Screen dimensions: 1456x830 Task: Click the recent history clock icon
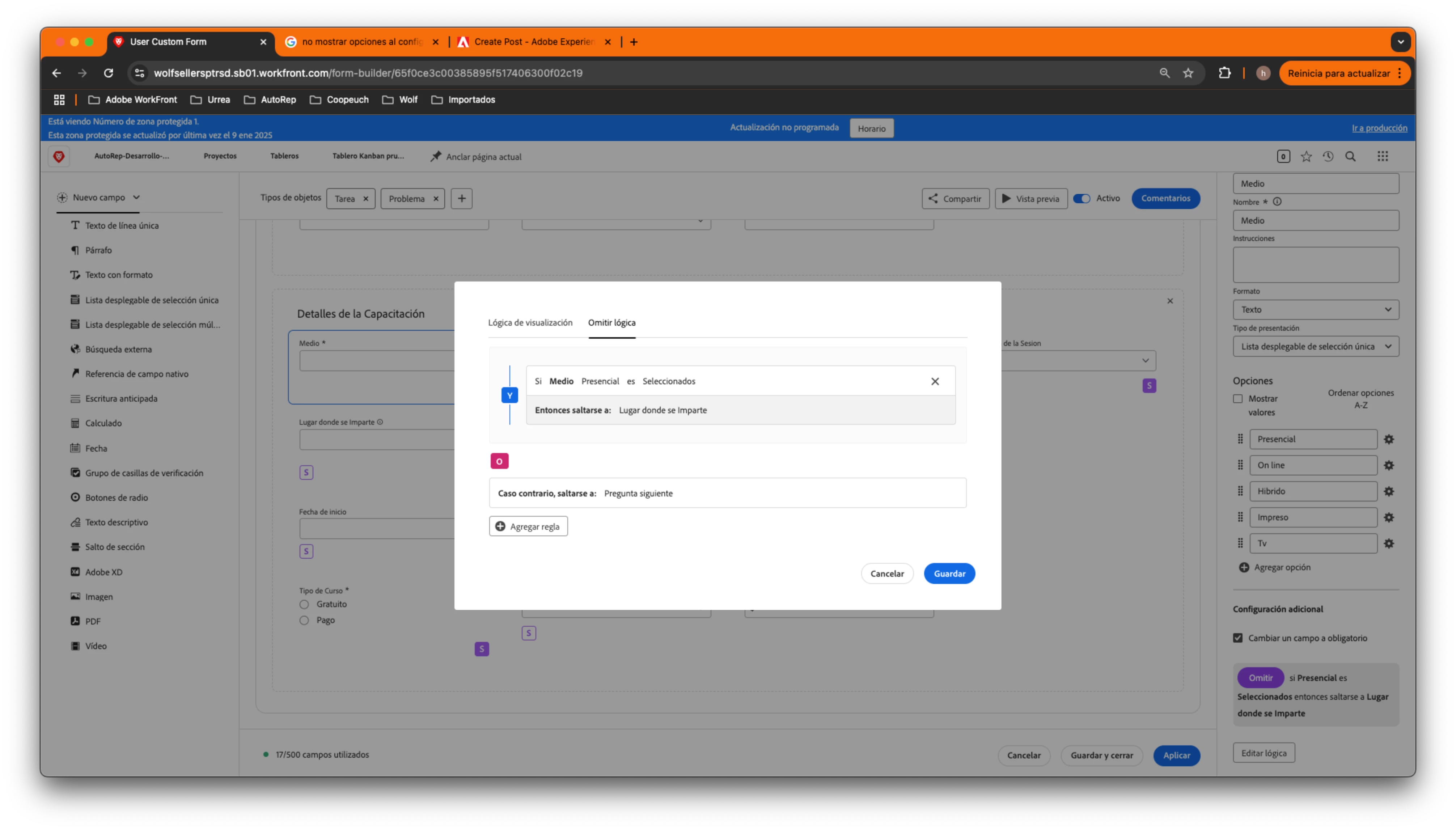(1328, 156)
